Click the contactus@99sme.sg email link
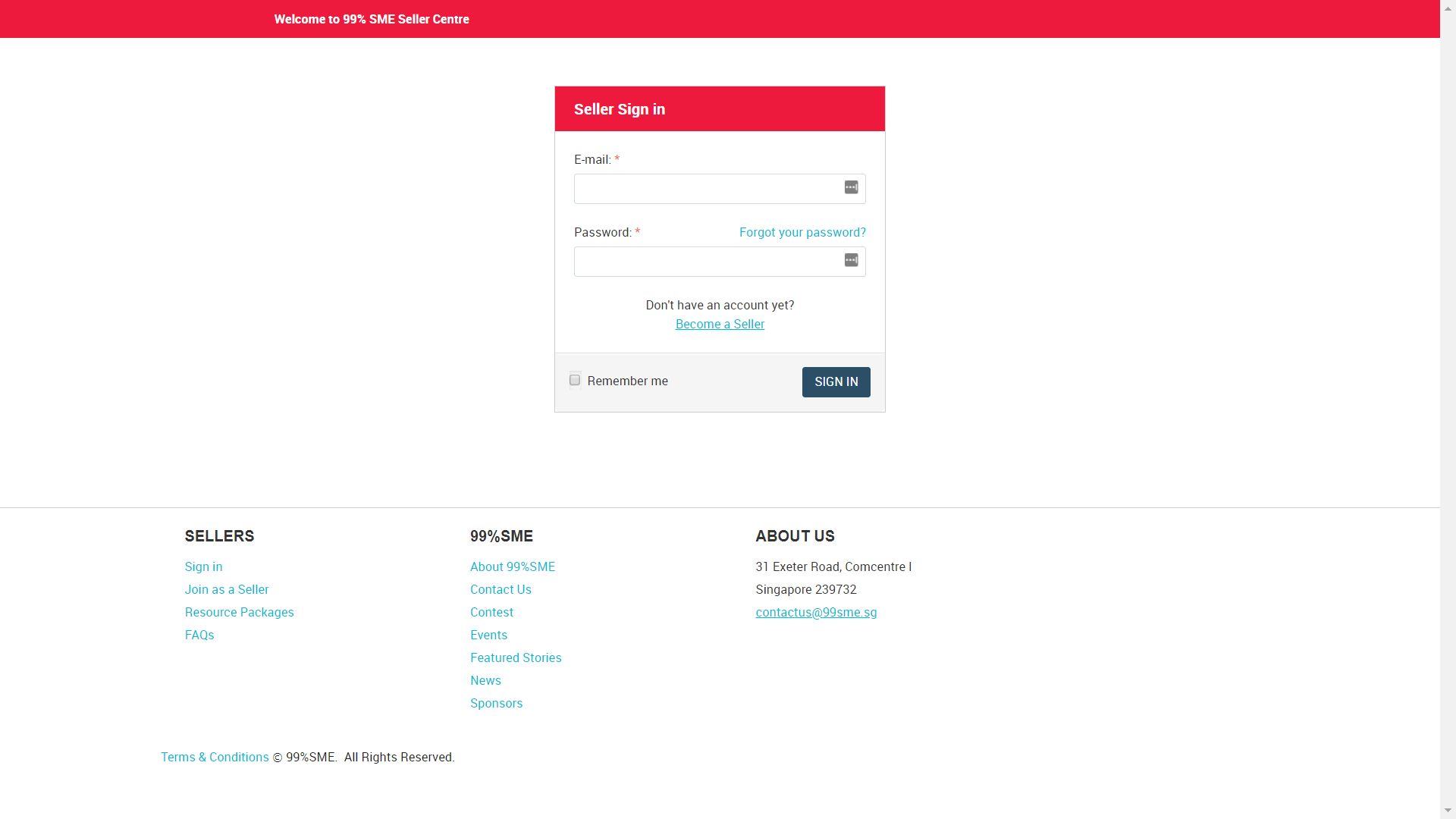The image size is (1456, 819). point(816,612)
